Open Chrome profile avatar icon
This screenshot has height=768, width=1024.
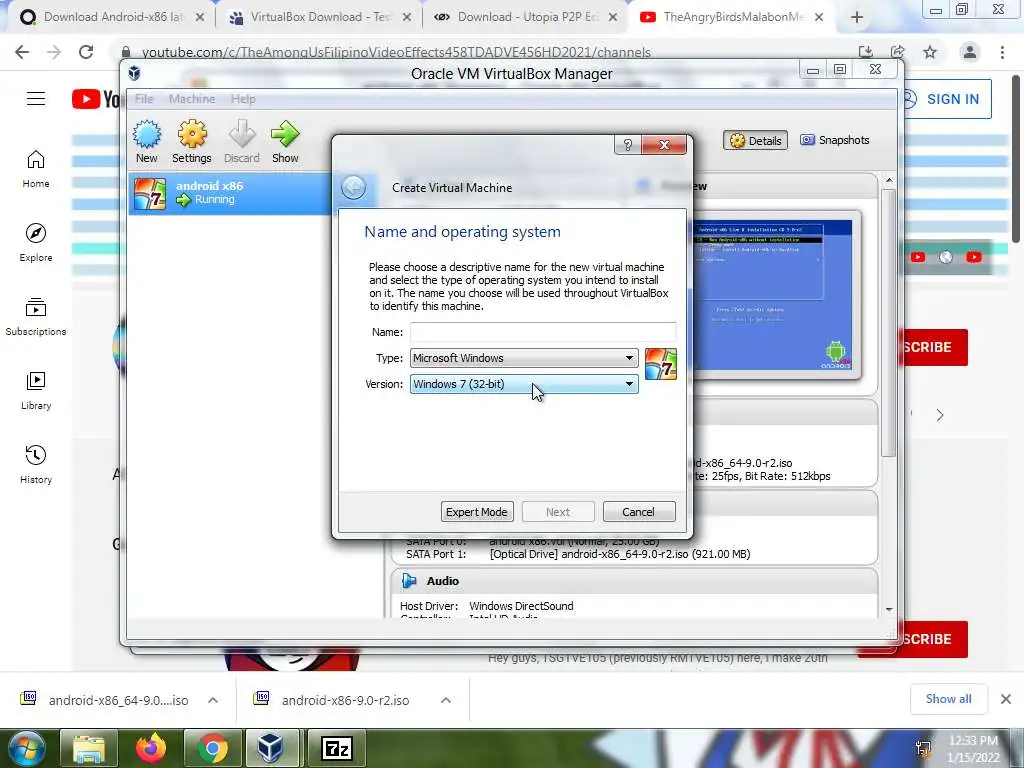tap(970, 52)
